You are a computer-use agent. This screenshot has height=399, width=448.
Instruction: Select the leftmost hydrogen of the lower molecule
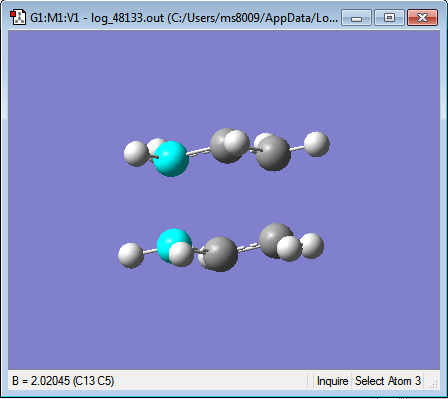(131, 255)
